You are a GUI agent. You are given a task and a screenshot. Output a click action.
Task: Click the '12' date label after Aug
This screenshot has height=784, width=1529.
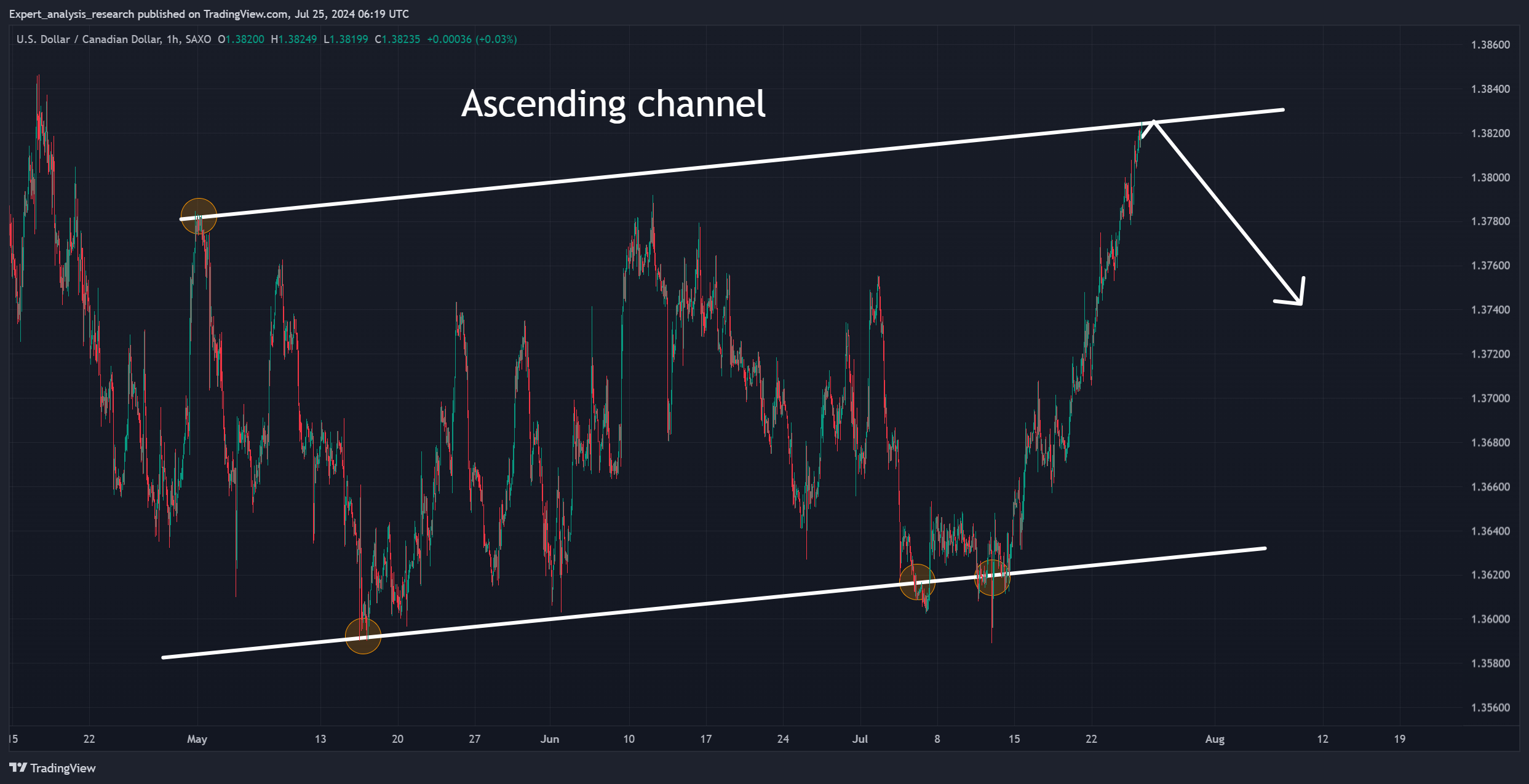point(1323,739)
